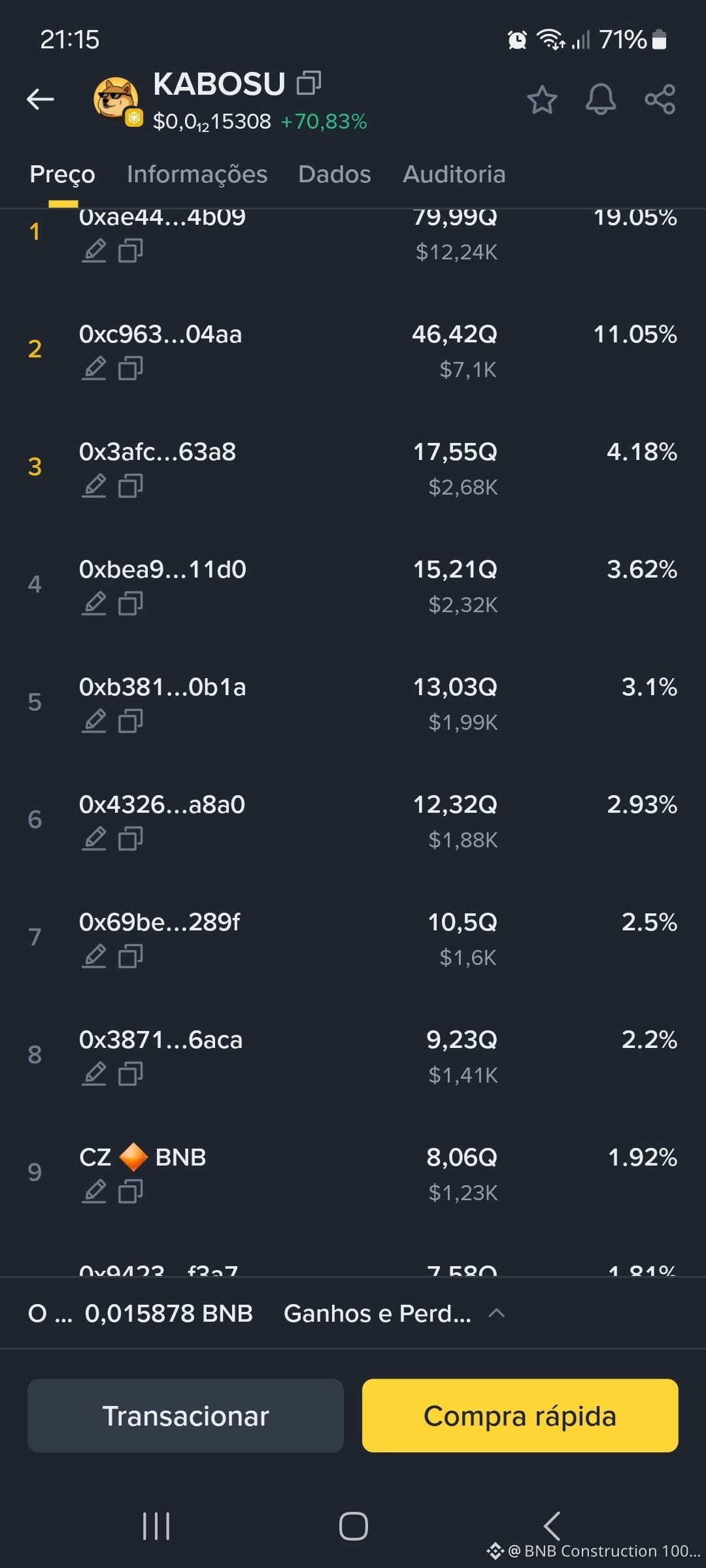
Task: Open Android recent apps button
Action: [156, 1526]
